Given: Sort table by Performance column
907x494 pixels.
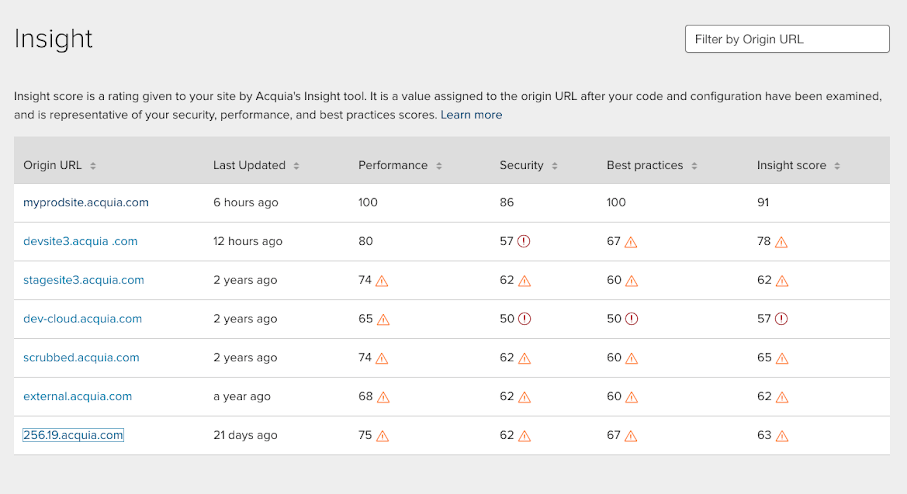Looking at the screenshot, I should coord(399,165).
